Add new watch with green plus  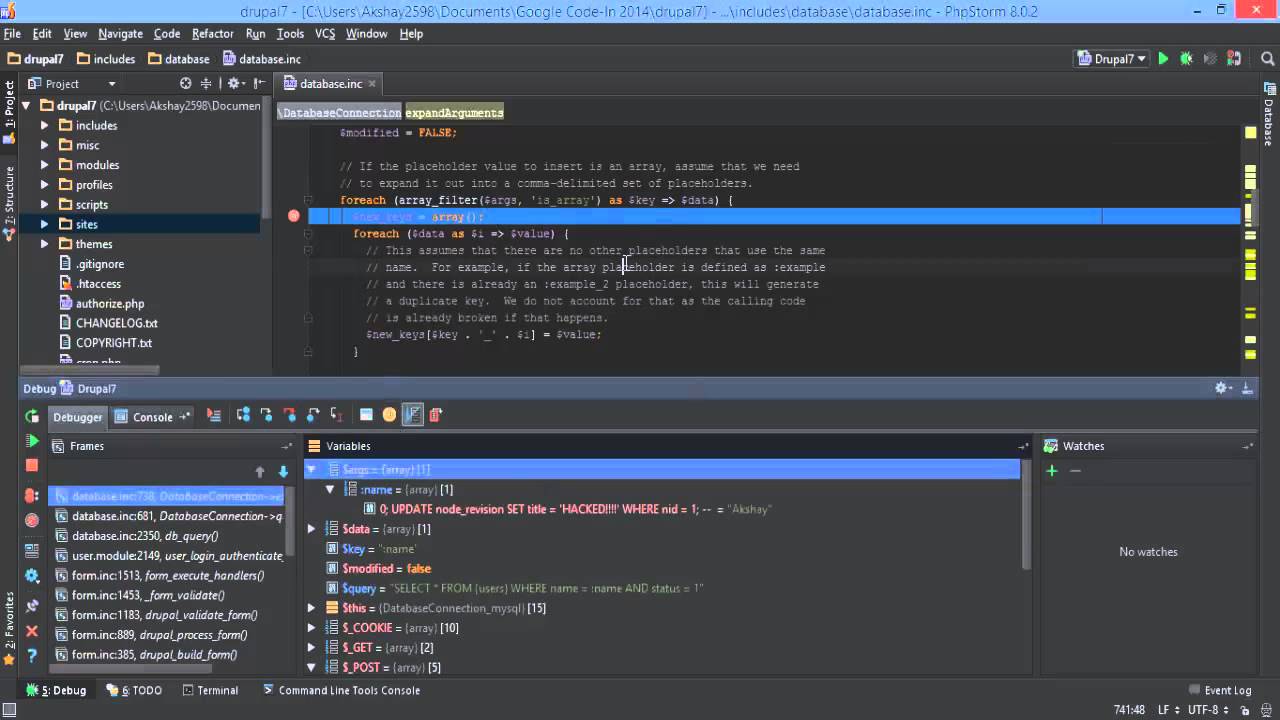coord(1051,470)
